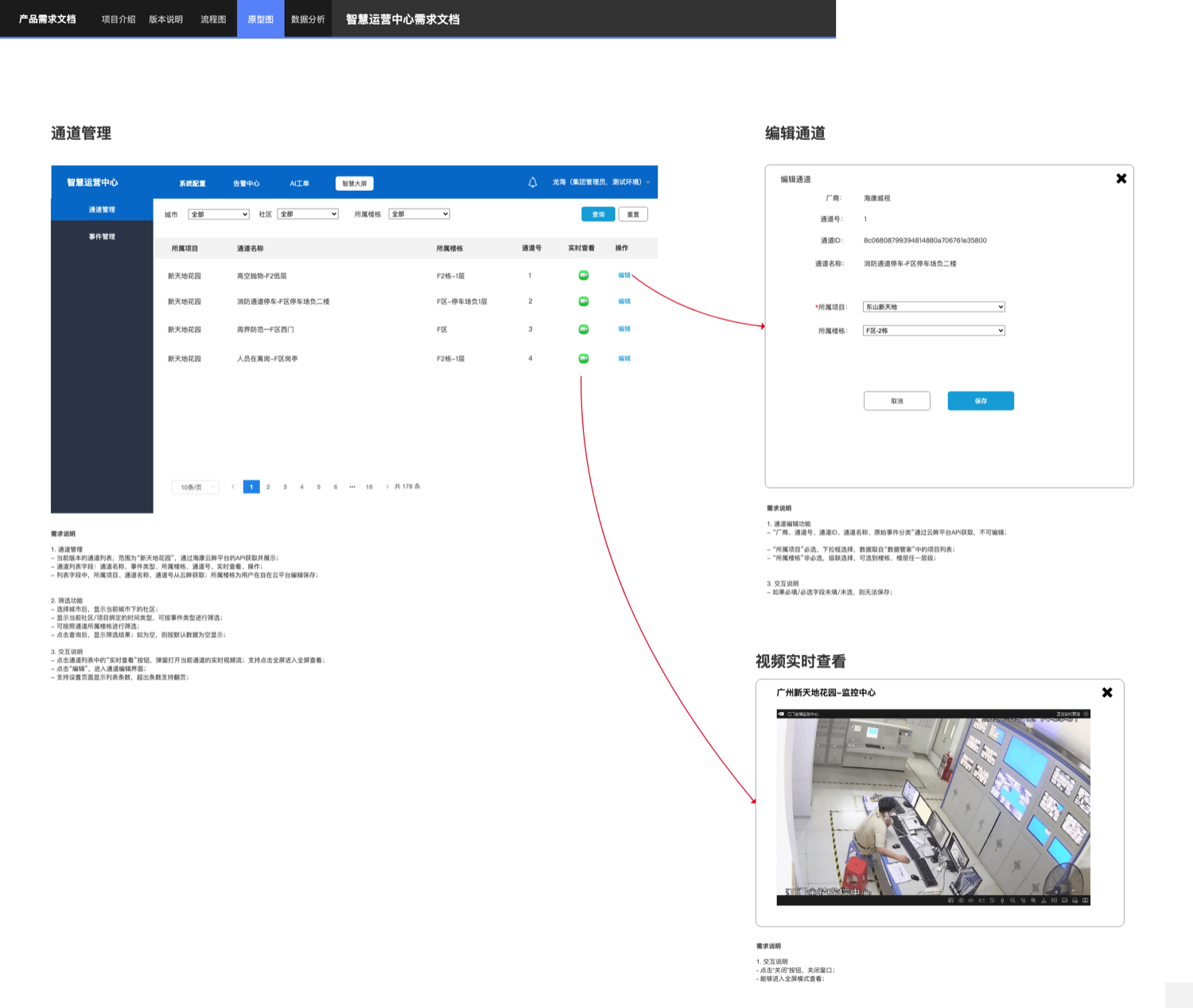Click the blue 保存 button
The height and width of the screenshot is (1008, 1193).
point(981,401)
